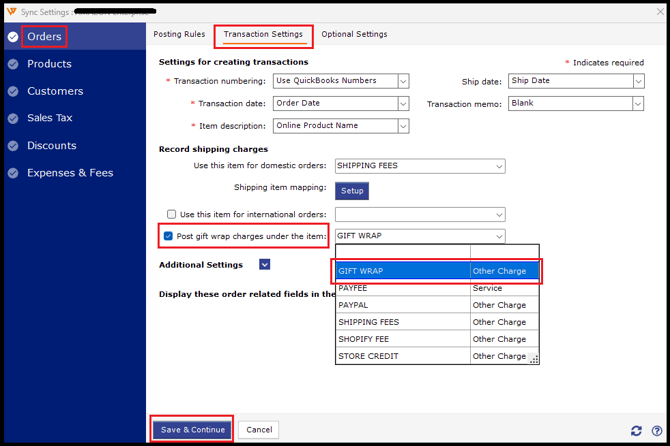Enable Use this item for international orders
The image size is (670, 446).
[172, 214]
